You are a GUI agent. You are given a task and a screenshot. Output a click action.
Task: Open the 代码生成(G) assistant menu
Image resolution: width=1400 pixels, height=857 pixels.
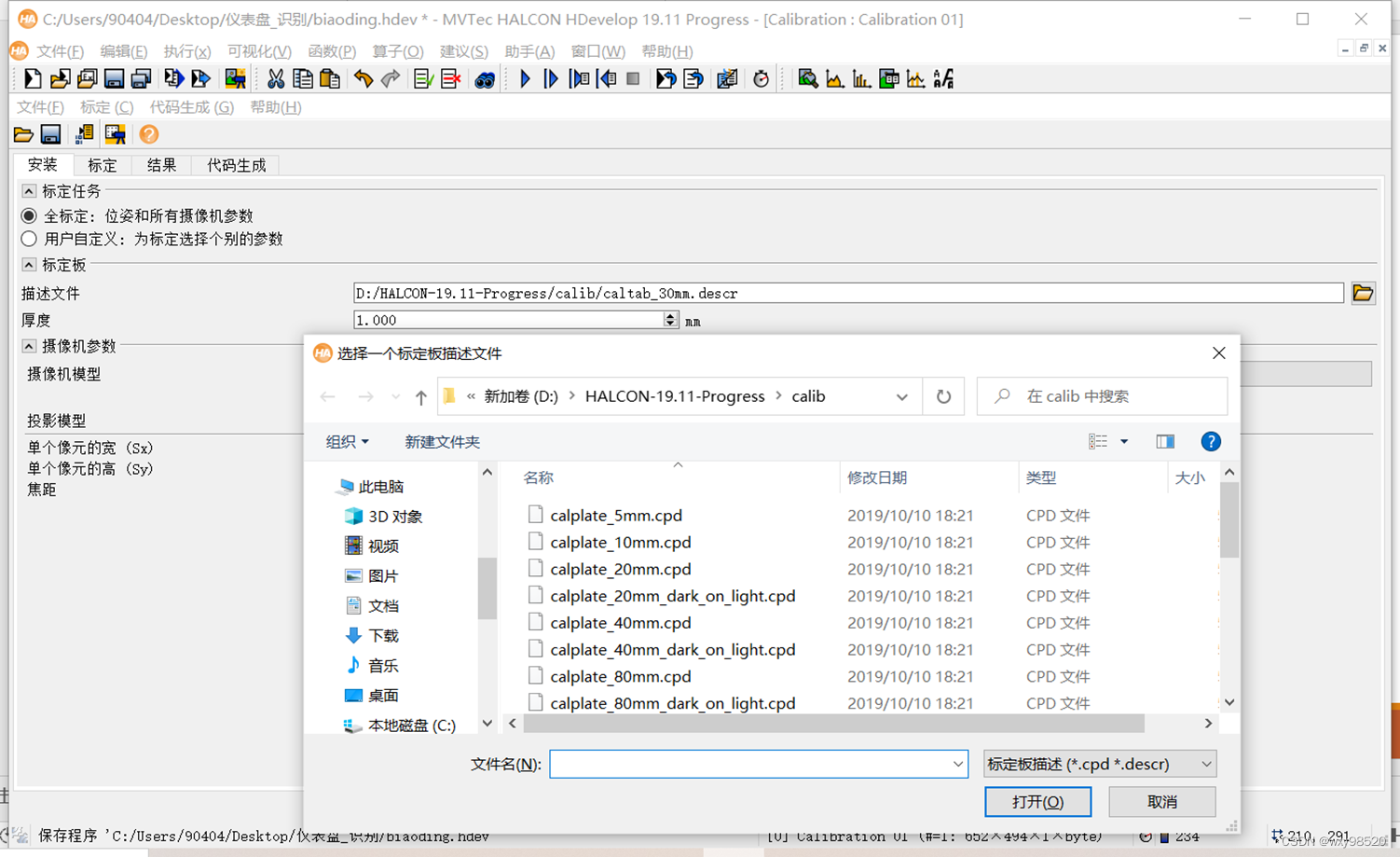192,107
